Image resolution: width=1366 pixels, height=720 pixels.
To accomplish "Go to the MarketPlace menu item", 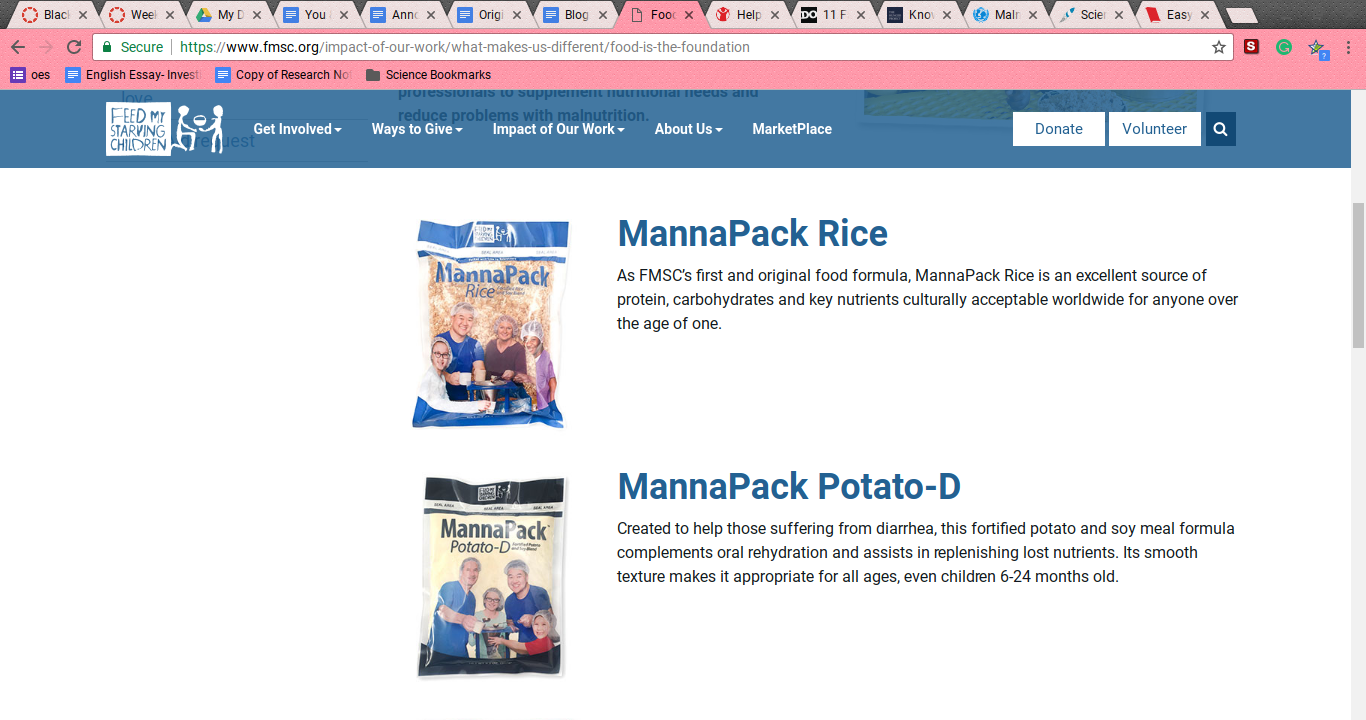I will point(792,129).
